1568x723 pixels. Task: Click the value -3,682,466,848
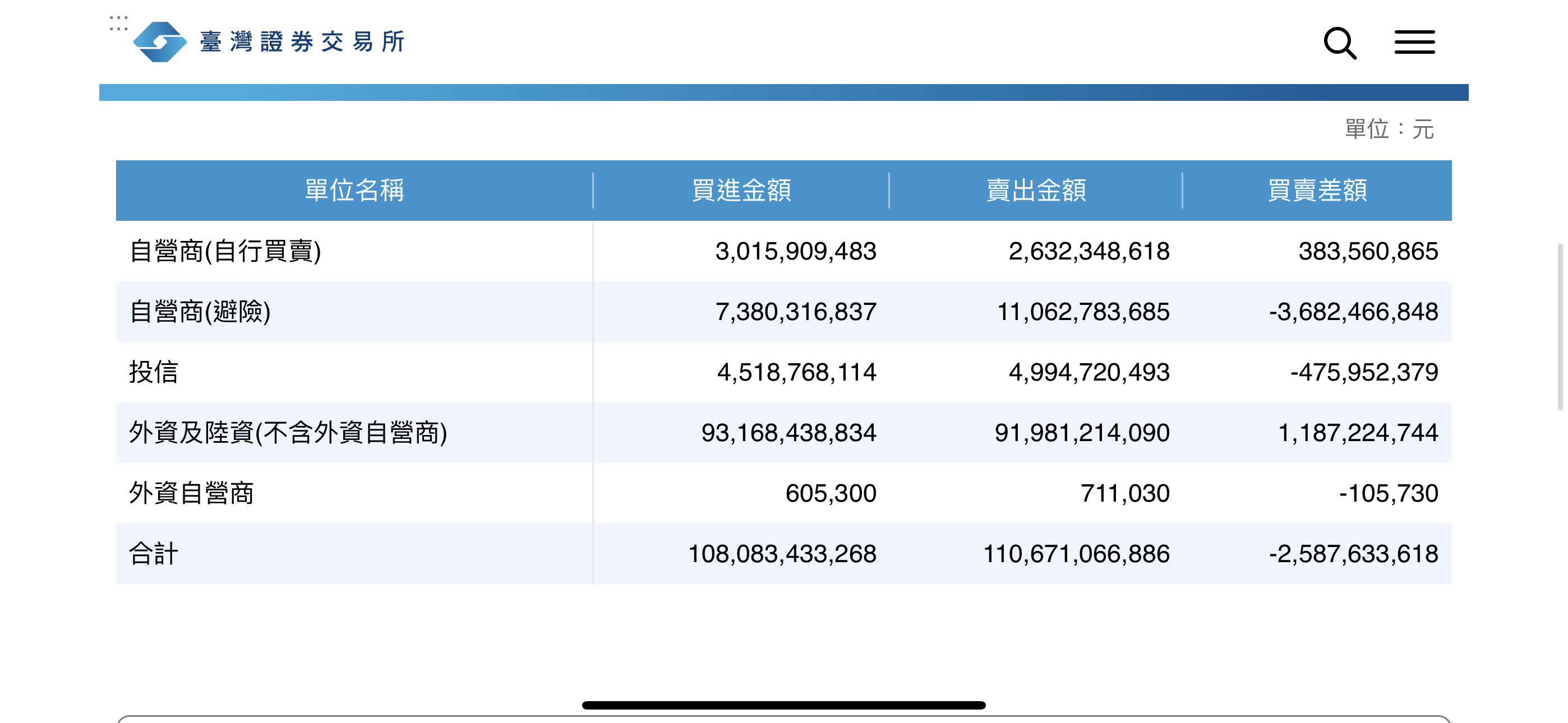point(1354,312)
